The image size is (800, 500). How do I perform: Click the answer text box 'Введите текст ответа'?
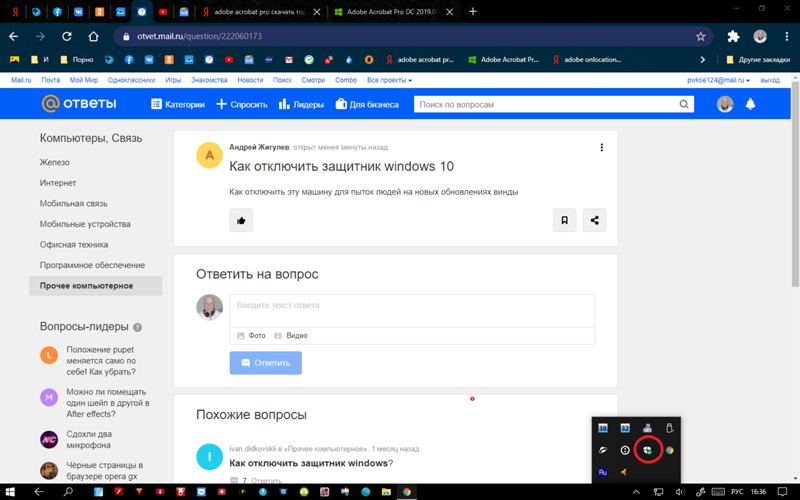412,311
